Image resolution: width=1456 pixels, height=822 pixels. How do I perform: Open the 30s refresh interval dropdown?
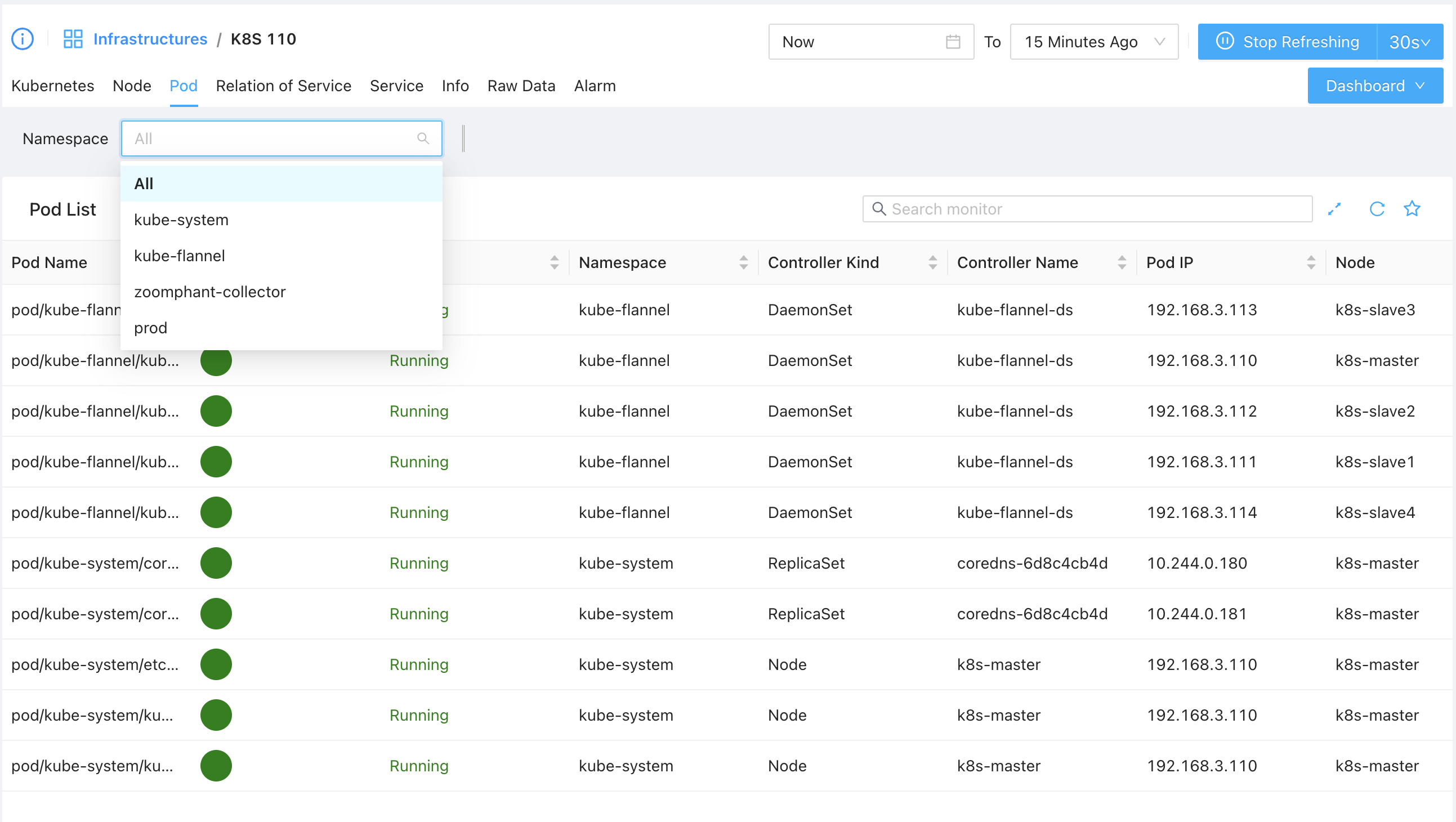[x=1410, y=42]
